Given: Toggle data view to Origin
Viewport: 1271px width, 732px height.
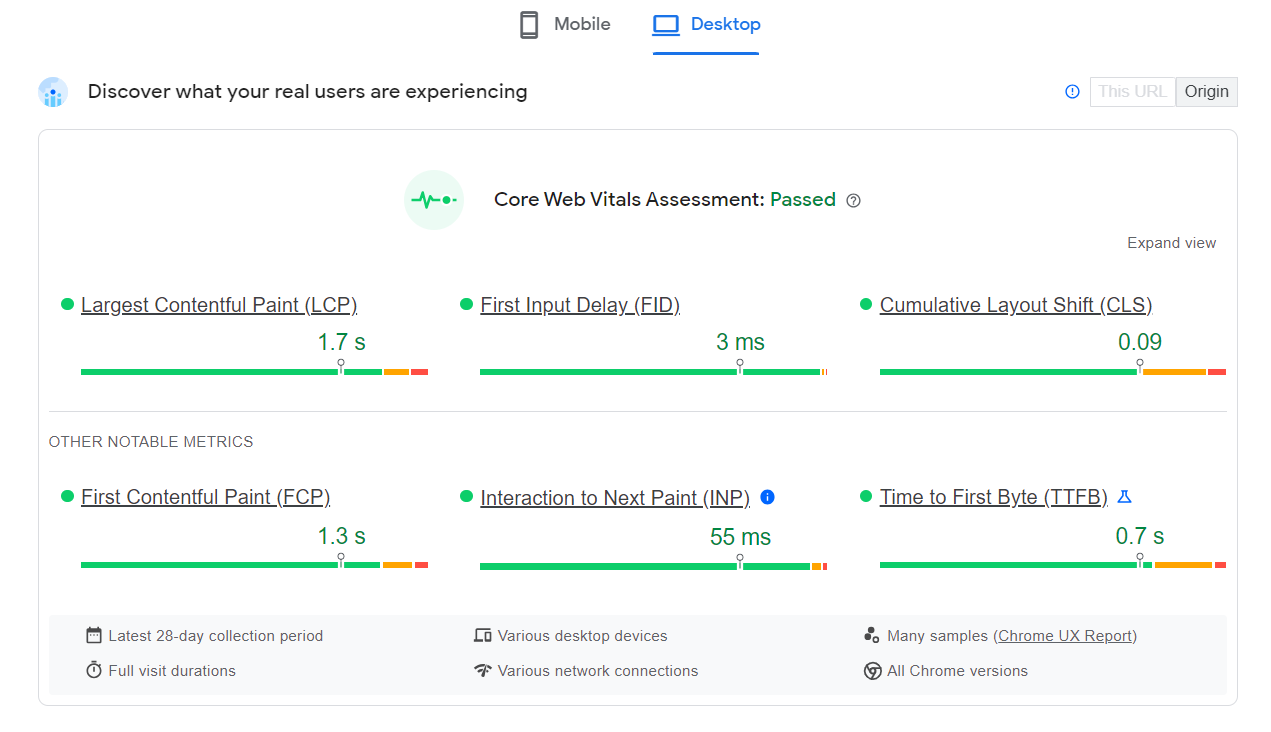Looking at the screenshot, I should [1206, 92].
